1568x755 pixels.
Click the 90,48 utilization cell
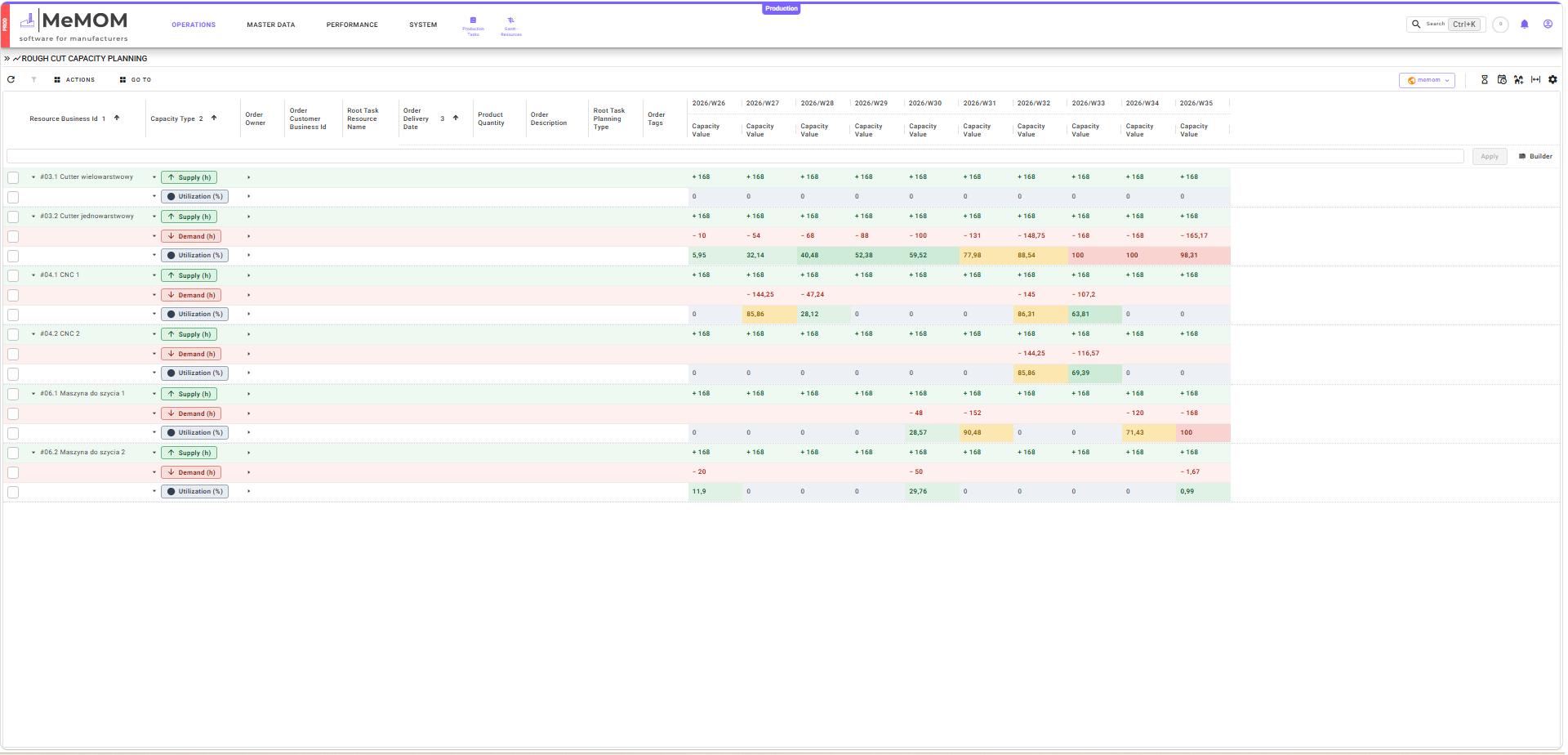point(986,433)
